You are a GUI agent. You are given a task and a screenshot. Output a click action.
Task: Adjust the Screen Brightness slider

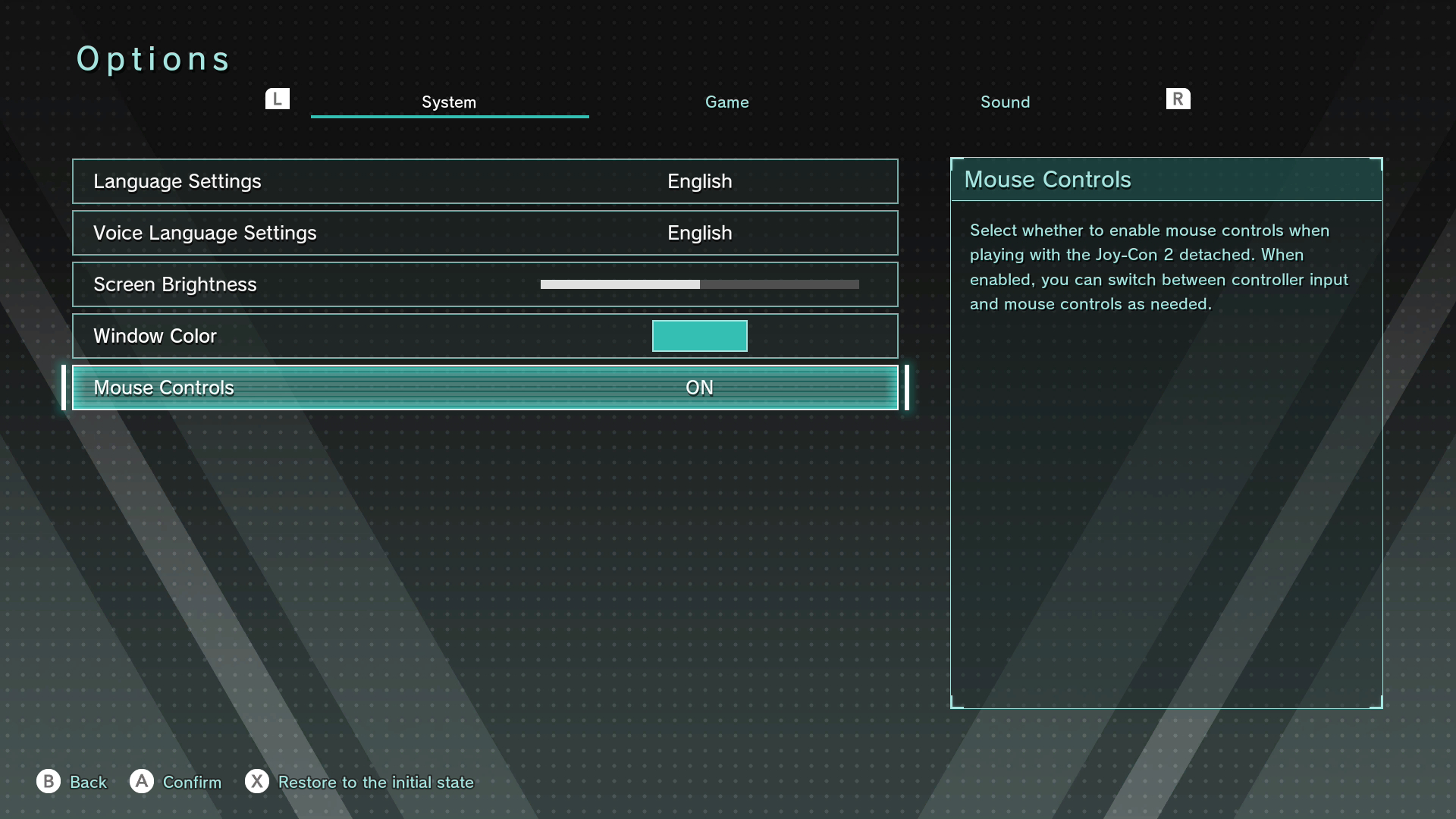tap(700, 284)
